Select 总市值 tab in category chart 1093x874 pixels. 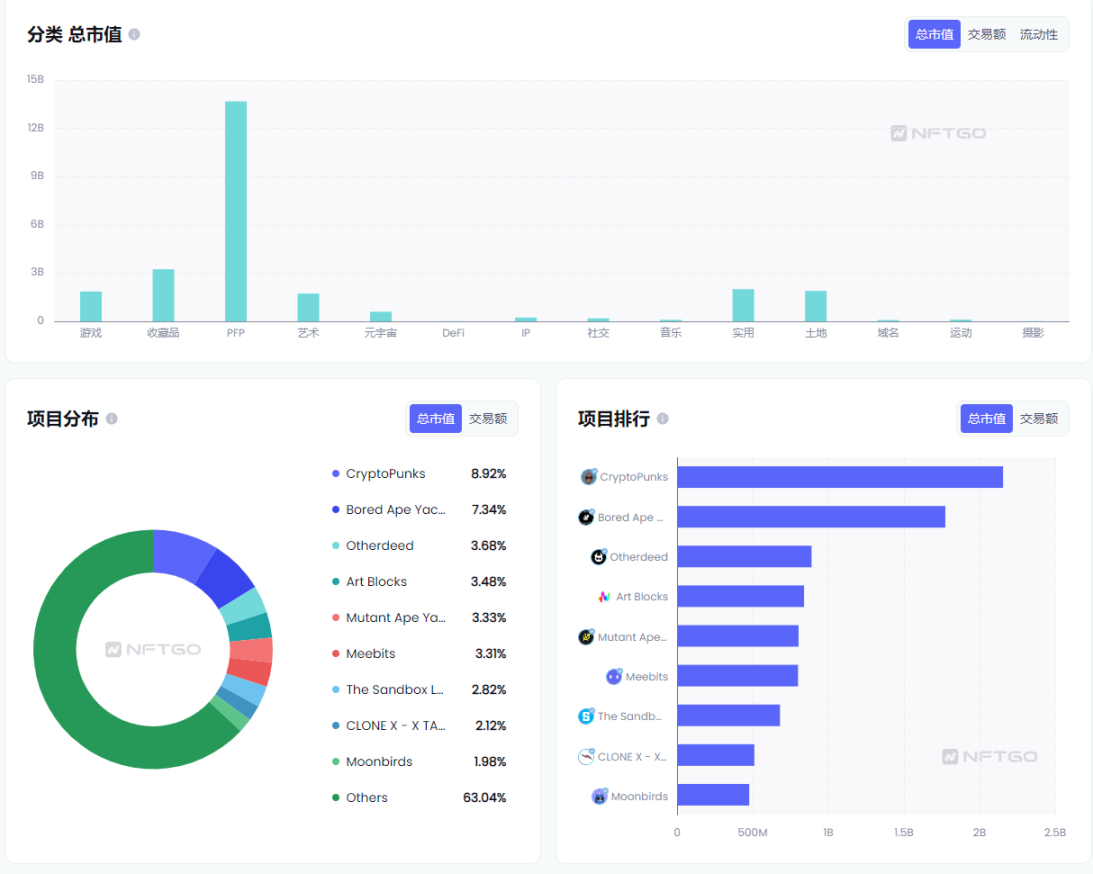[934, 34]
